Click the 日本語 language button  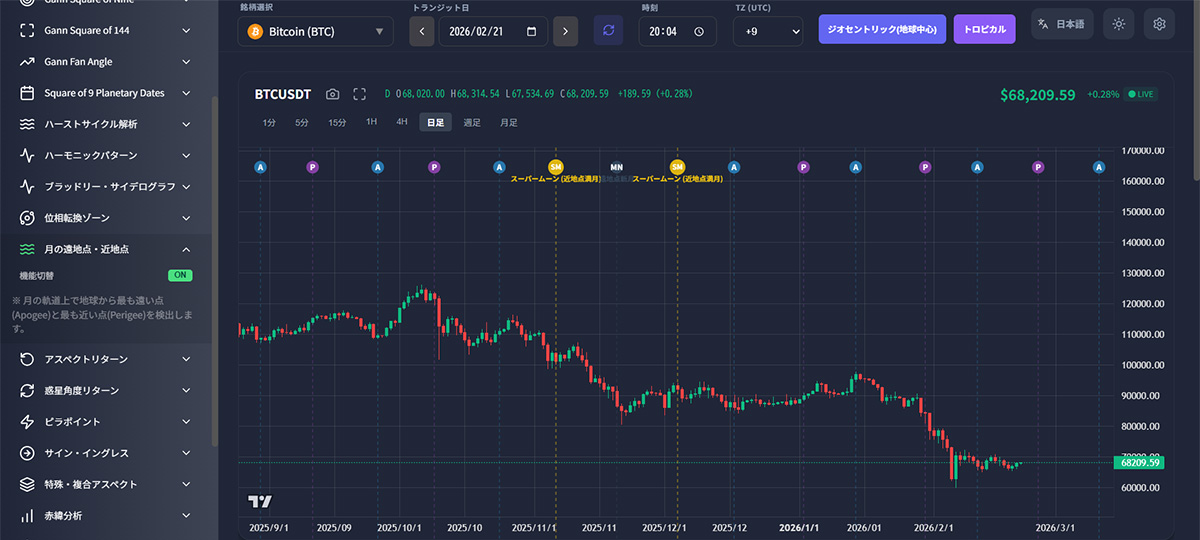click(x=1062, y=24)
